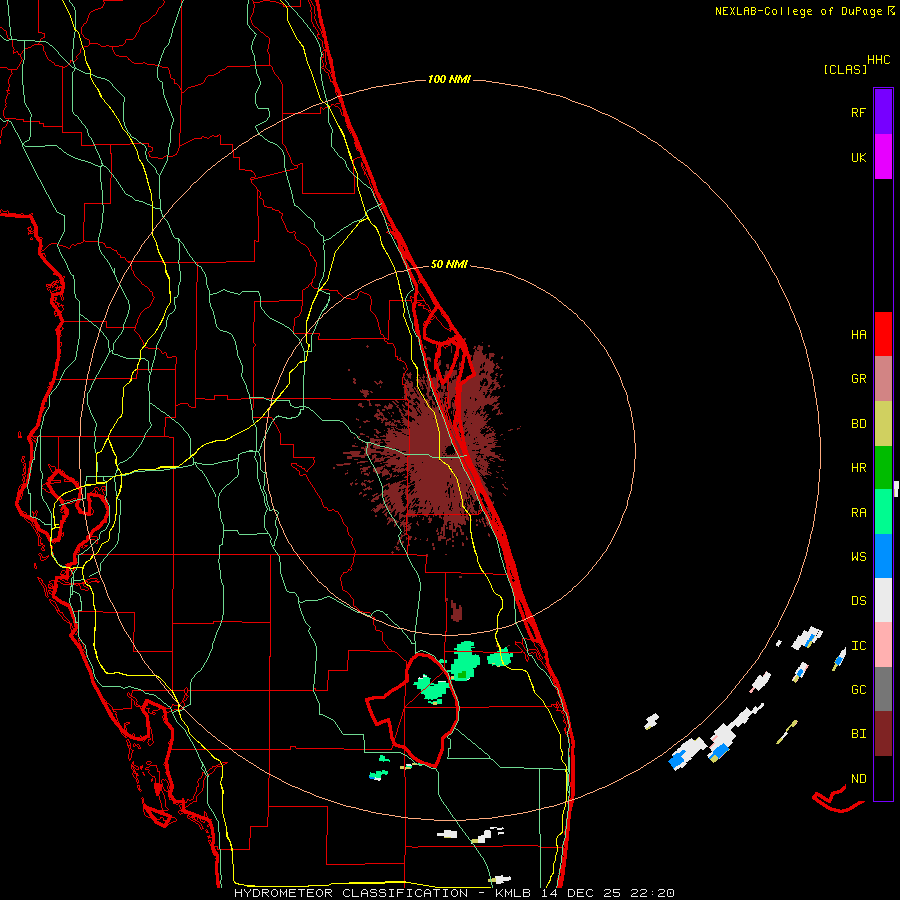Viewport: 900px width, 900px height.
Task: Click the "GC" legend label
Action: point(858,690)
